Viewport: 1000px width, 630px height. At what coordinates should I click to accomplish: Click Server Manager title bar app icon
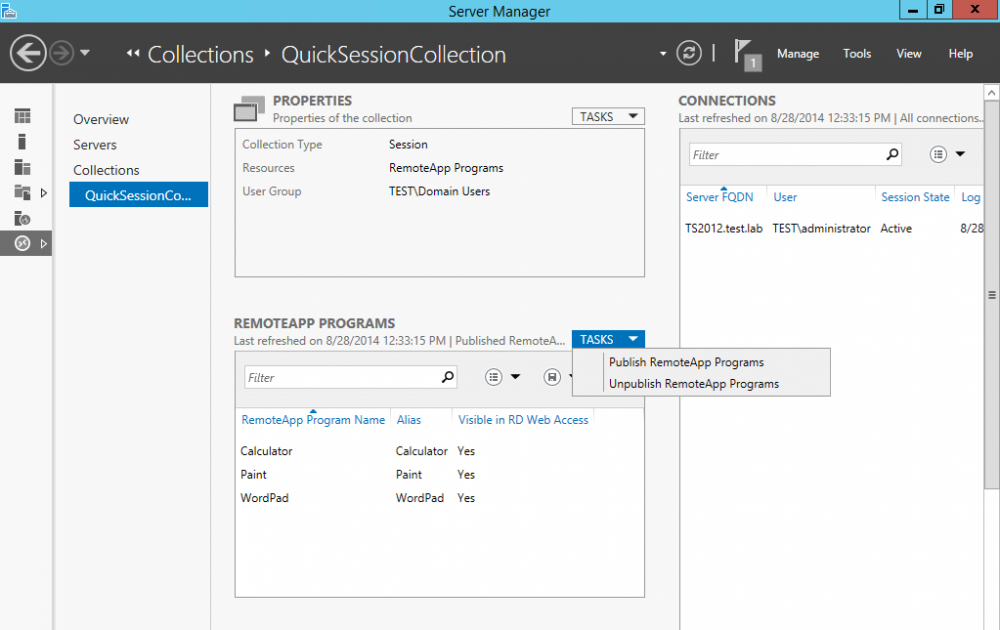click(x=8, y=10)
